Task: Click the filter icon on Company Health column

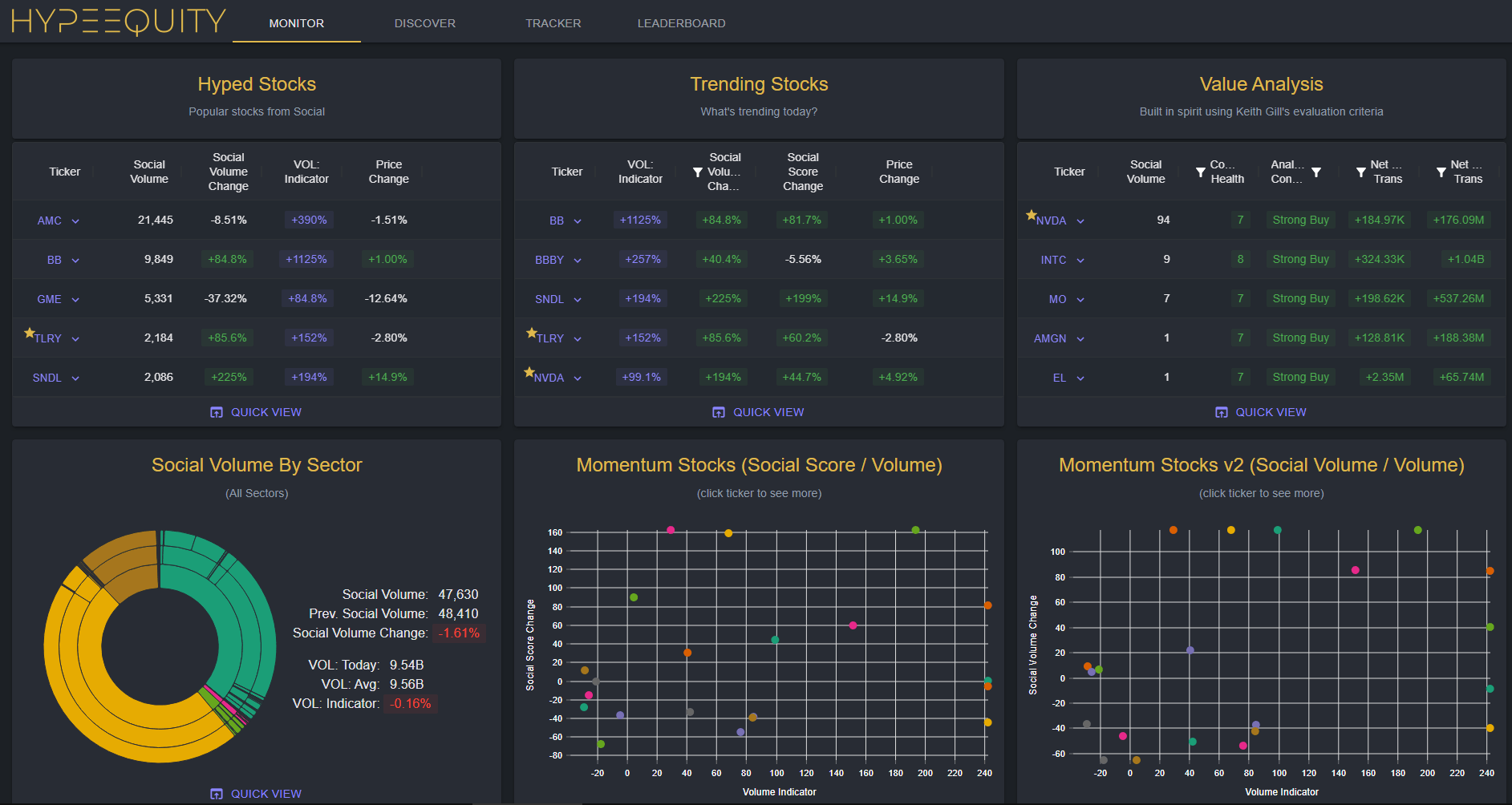Action: 1200,172
